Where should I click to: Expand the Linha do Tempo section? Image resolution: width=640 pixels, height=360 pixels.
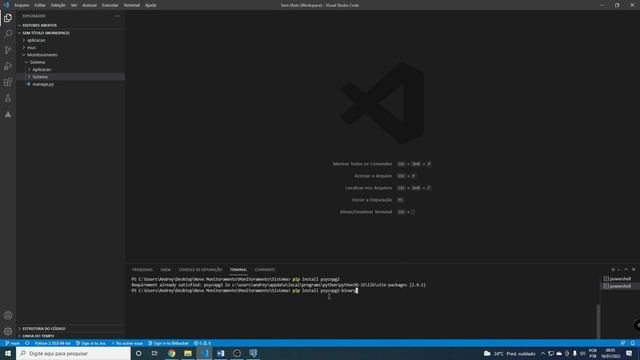tap(70, 336)
